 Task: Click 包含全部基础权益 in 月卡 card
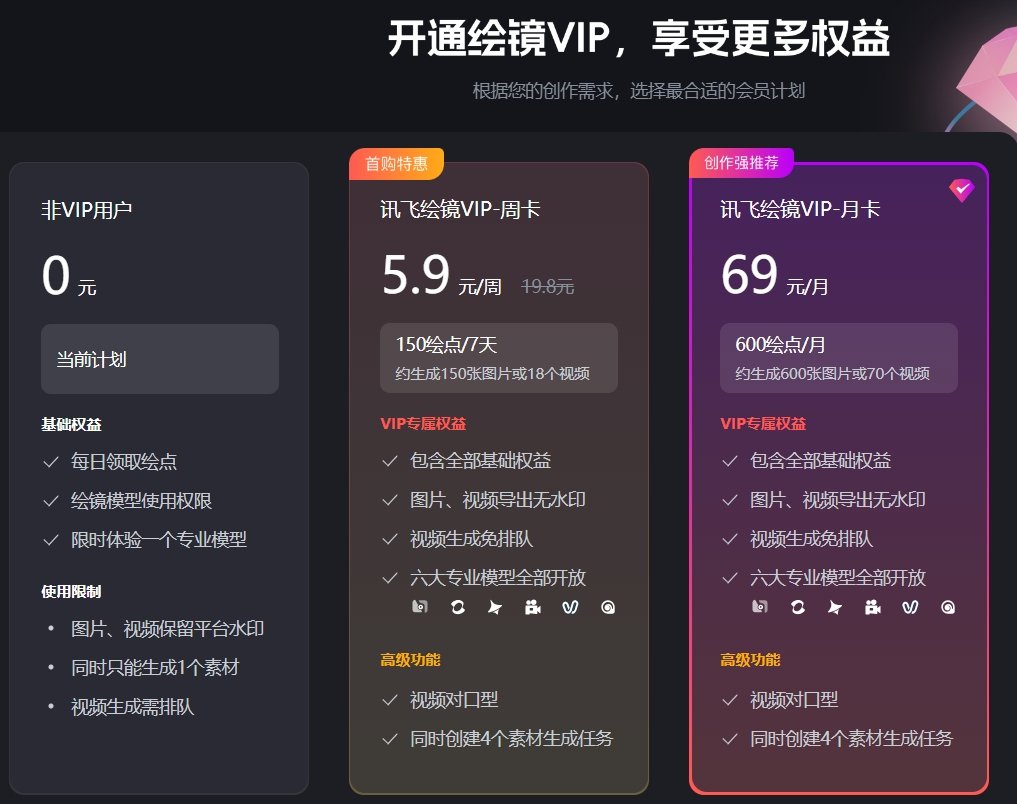(x=820, y=460)
